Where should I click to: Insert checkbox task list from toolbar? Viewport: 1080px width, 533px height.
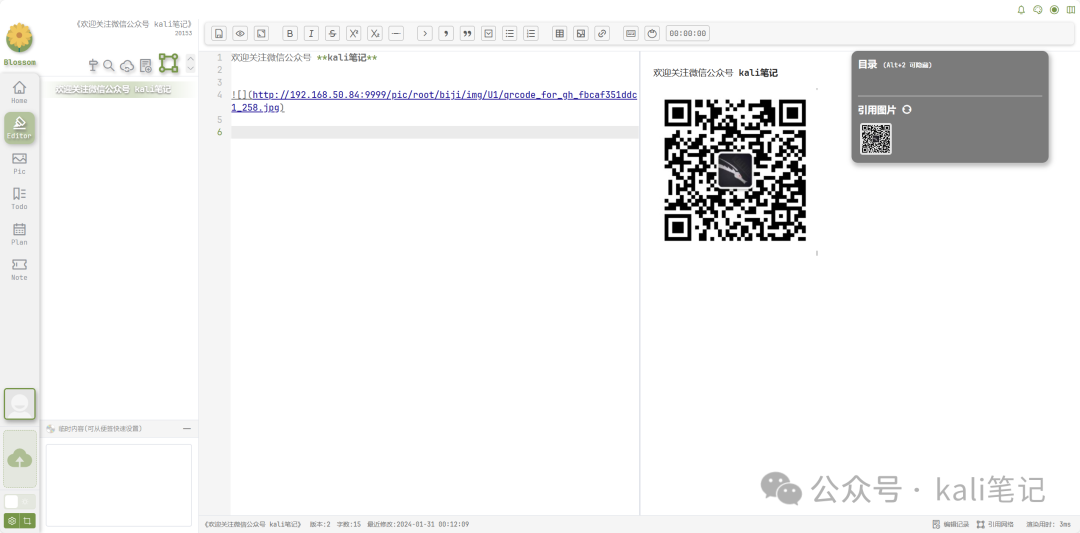488,33
